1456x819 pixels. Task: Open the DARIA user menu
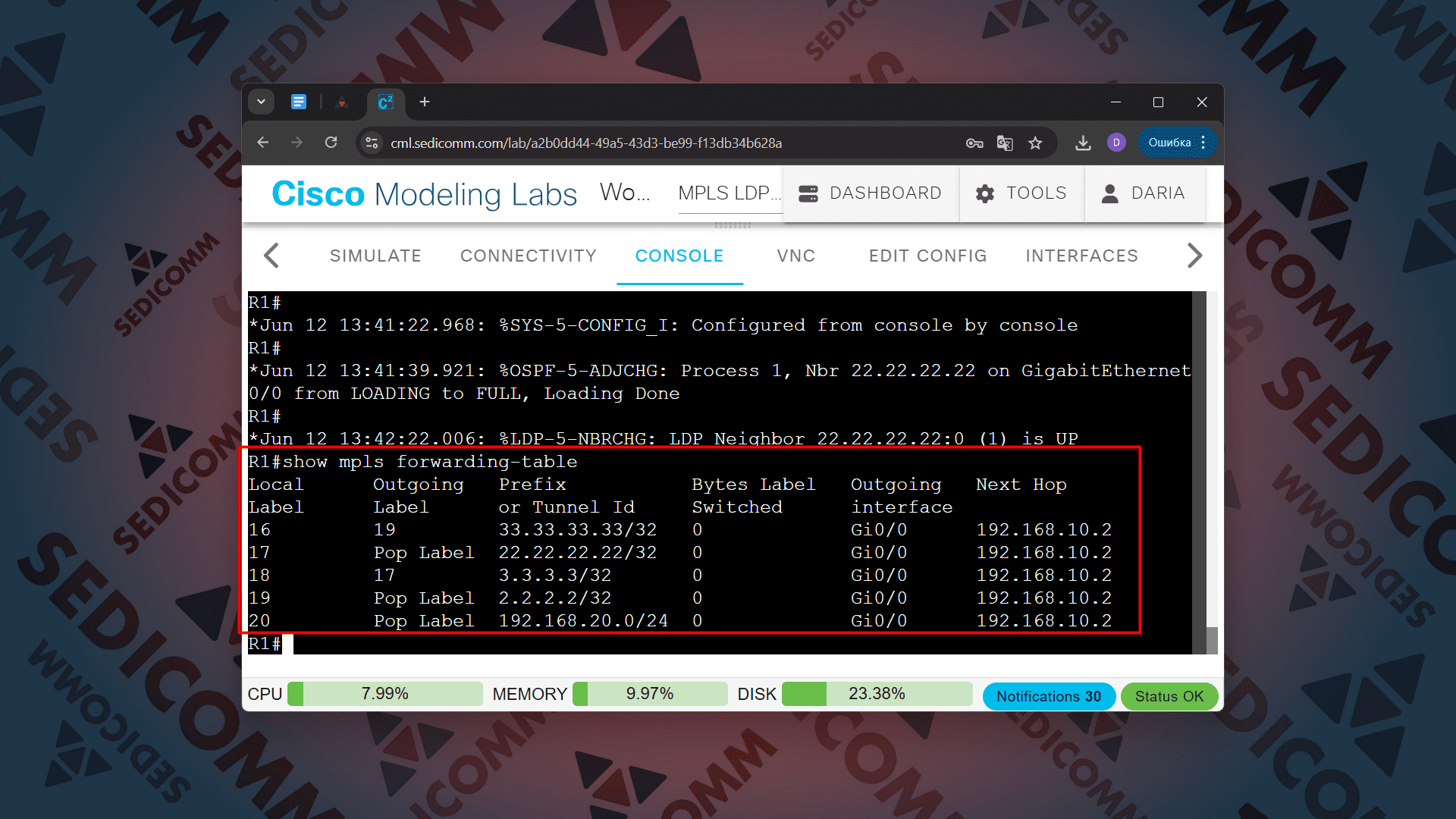pyautogui.click(x=1144, y=193)
